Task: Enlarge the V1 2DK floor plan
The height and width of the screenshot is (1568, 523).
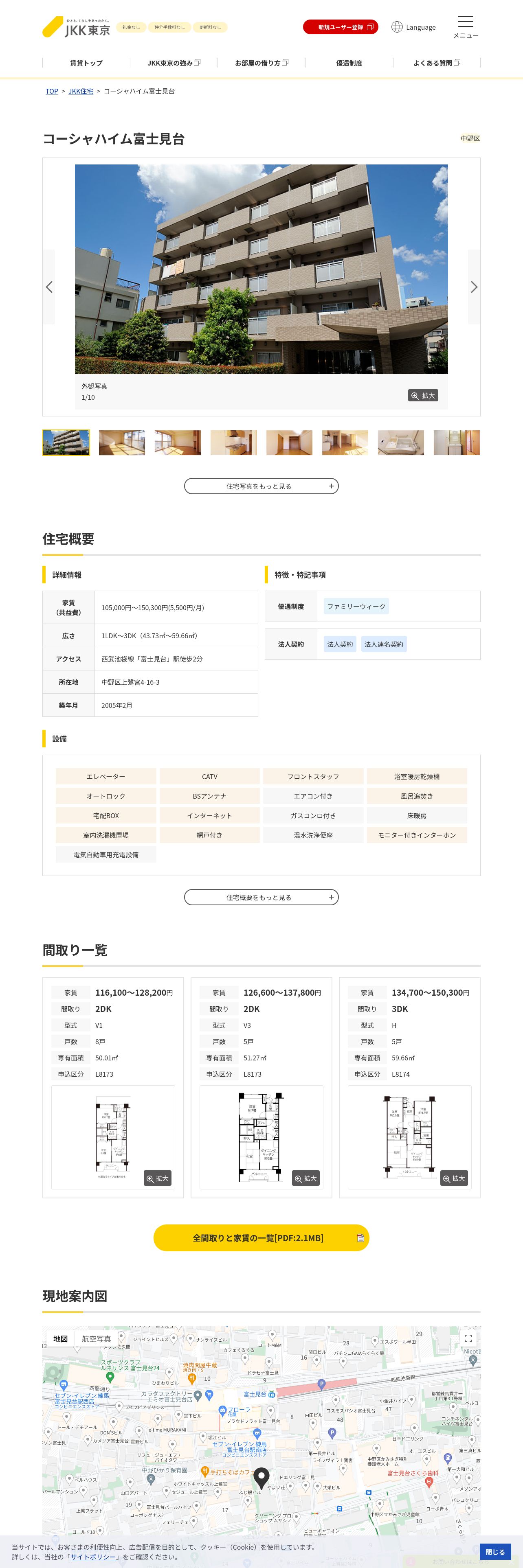Action: tap(158, 1178)
